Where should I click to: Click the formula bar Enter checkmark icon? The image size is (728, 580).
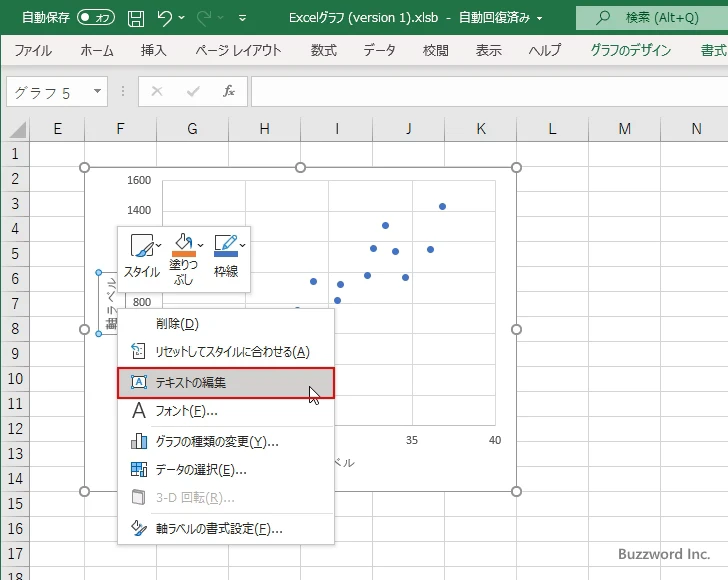[x=193, y=91]
